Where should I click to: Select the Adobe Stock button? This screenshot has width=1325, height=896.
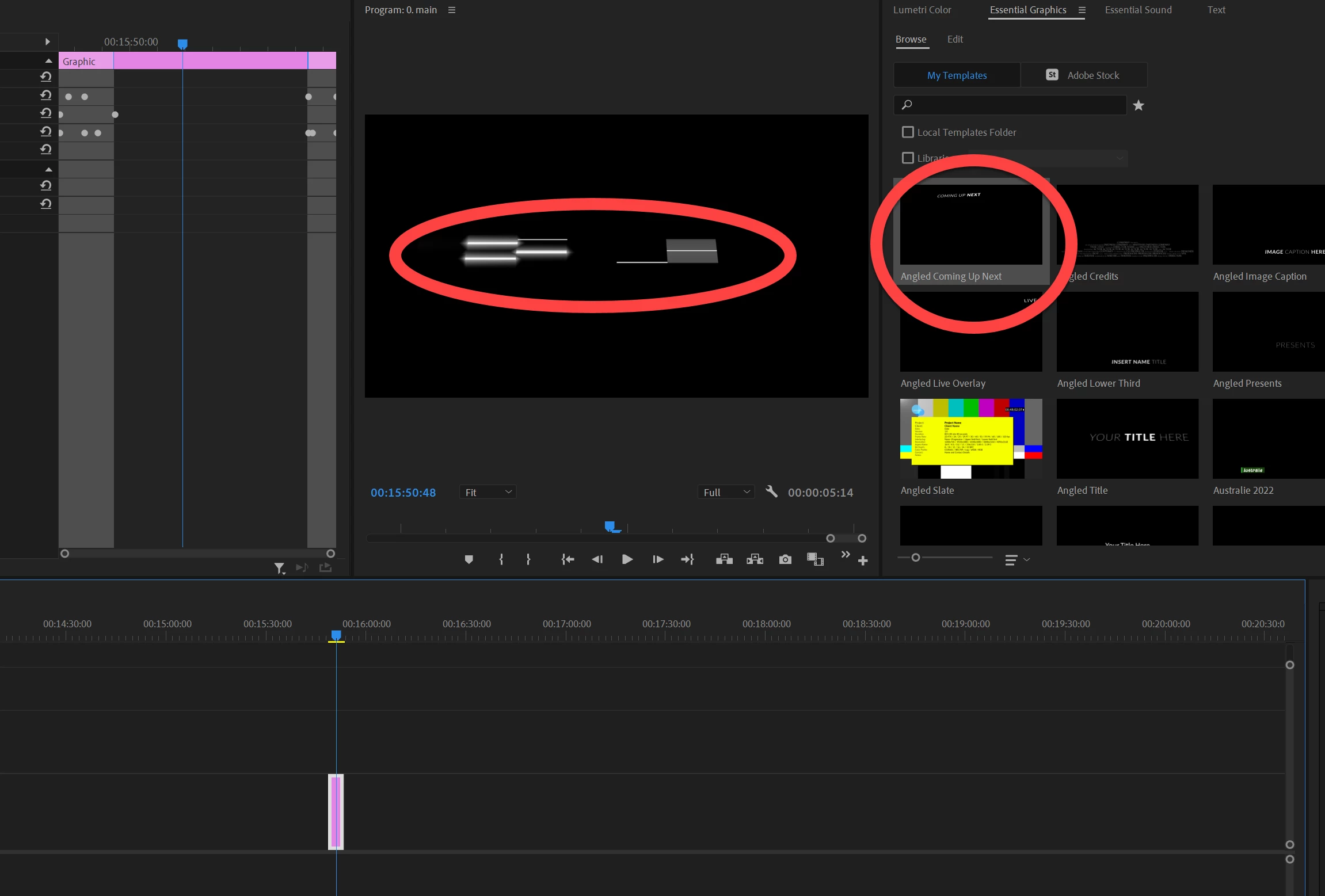(1083, 75)
